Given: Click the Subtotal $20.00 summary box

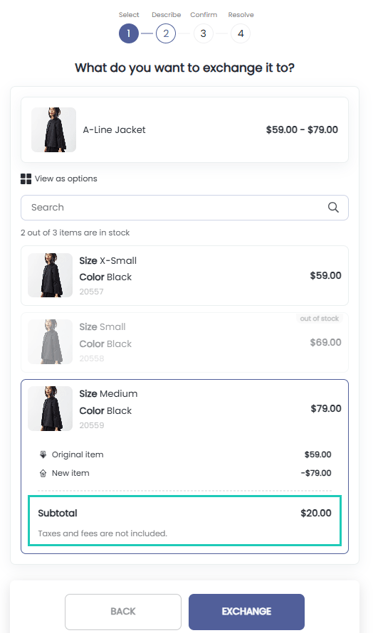Looking at the screenshot, I should point(184,520).
